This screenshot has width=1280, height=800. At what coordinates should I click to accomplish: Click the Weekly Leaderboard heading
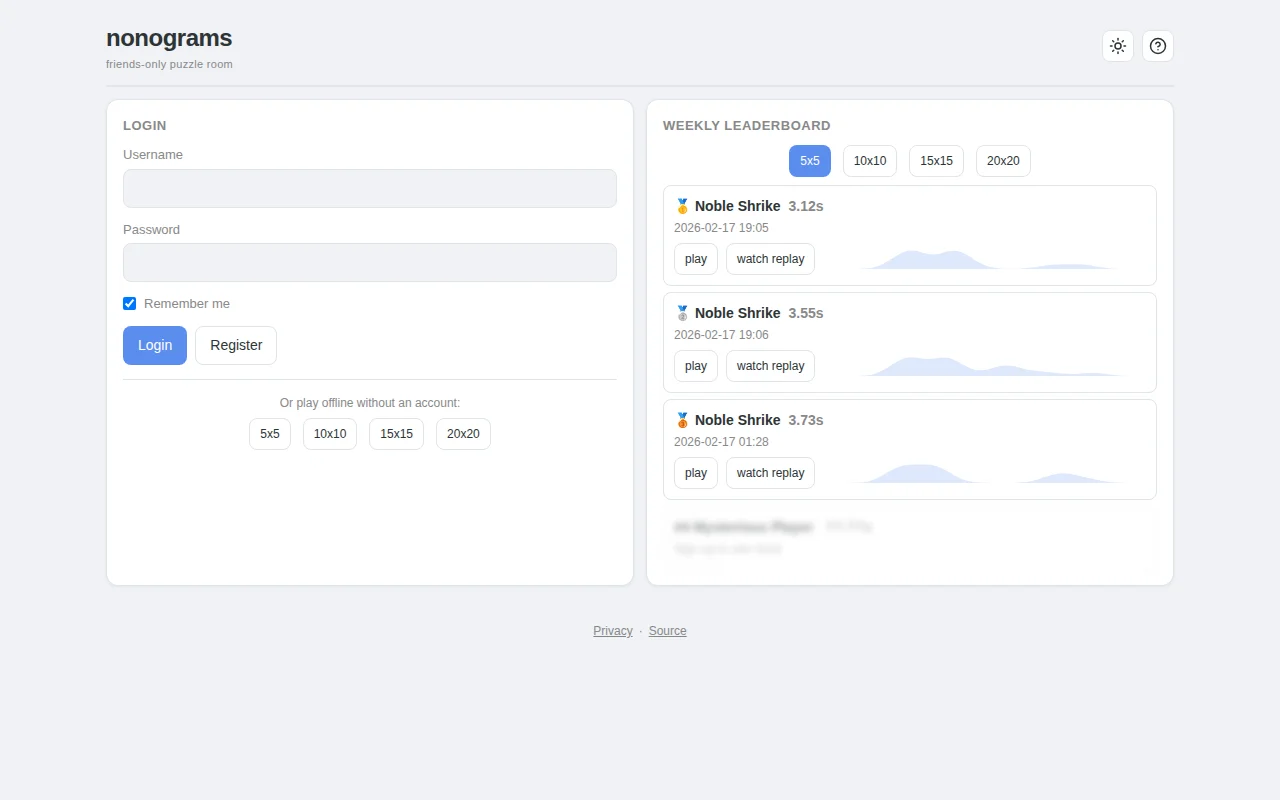click(x=747, y=126)
